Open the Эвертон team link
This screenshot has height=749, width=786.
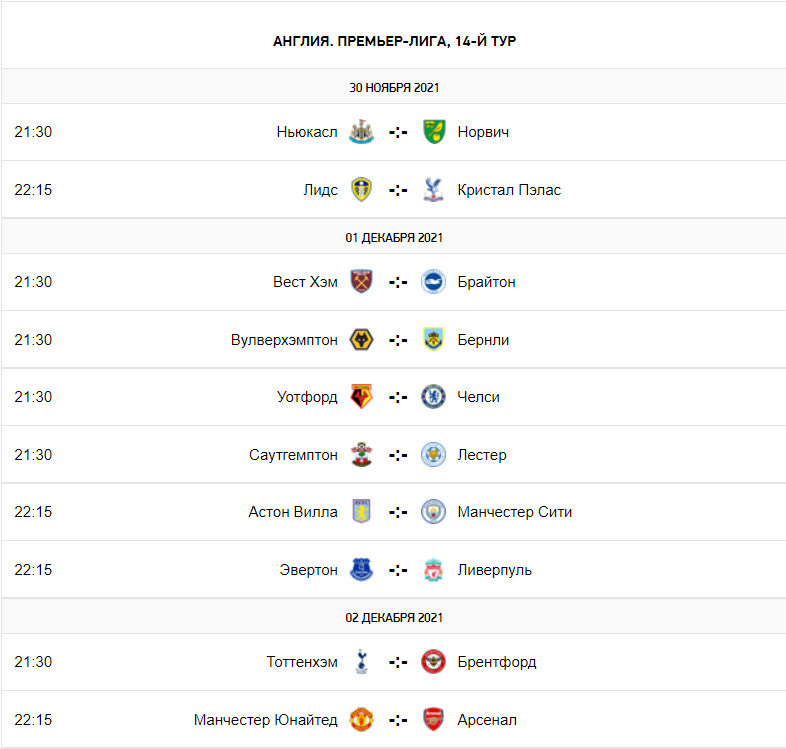[x=308, y=570]
